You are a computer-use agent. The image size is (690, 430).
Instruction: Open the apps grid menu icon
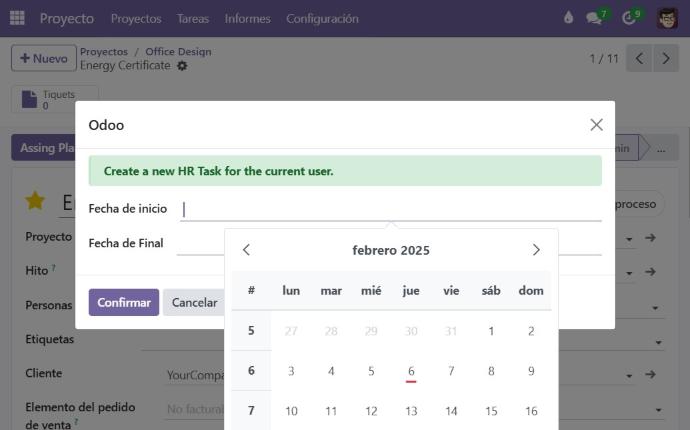click(17, 18)
